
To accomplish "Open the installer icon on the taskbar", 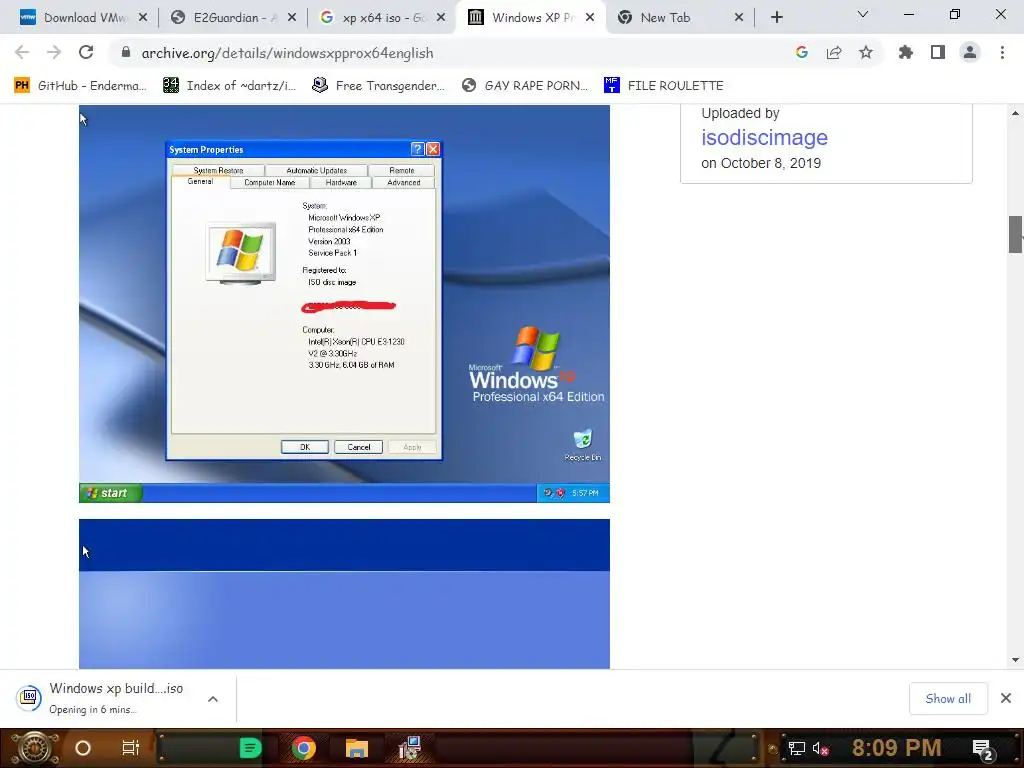I will point(410,748).
